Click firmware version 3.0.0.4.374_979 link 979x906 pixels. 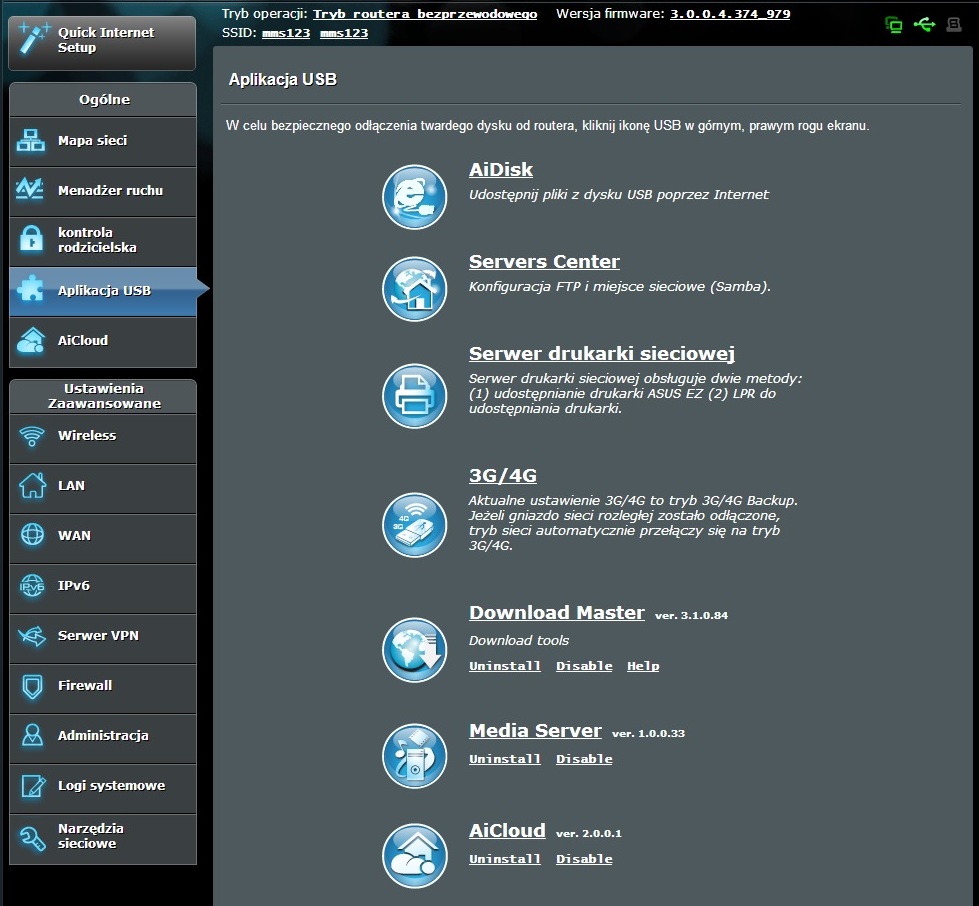point(730,14)
